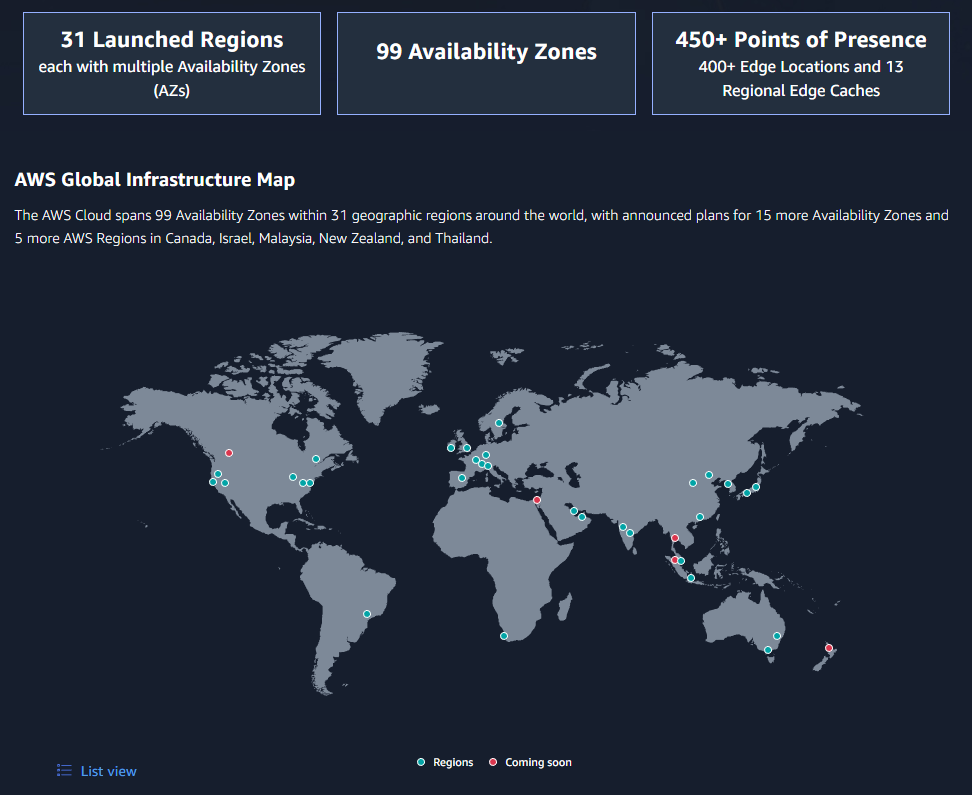Select the red coming-soon marker in Israel
The width and height of the screenshot is (972, 795).
(537, 500)
